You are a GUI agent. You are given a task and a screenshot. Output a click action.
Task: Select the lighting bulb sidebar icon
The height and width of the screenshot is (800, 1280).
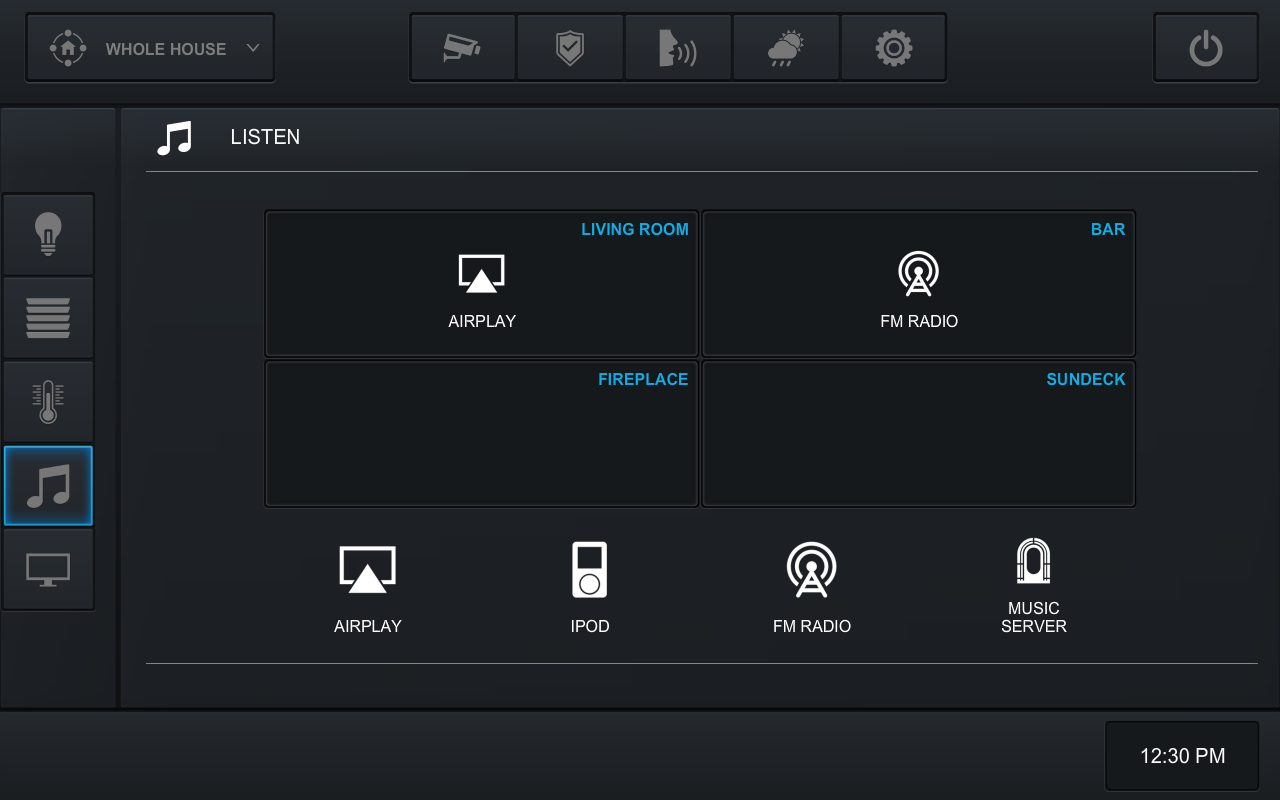48,235
